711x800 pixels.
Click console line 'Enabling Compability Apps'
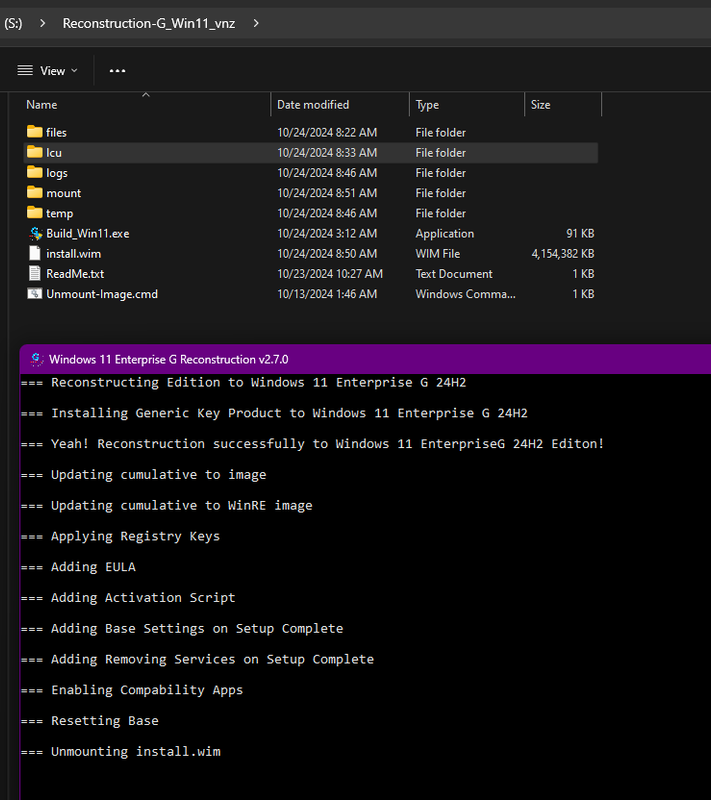pyautogui.click(x=147, y=690)
